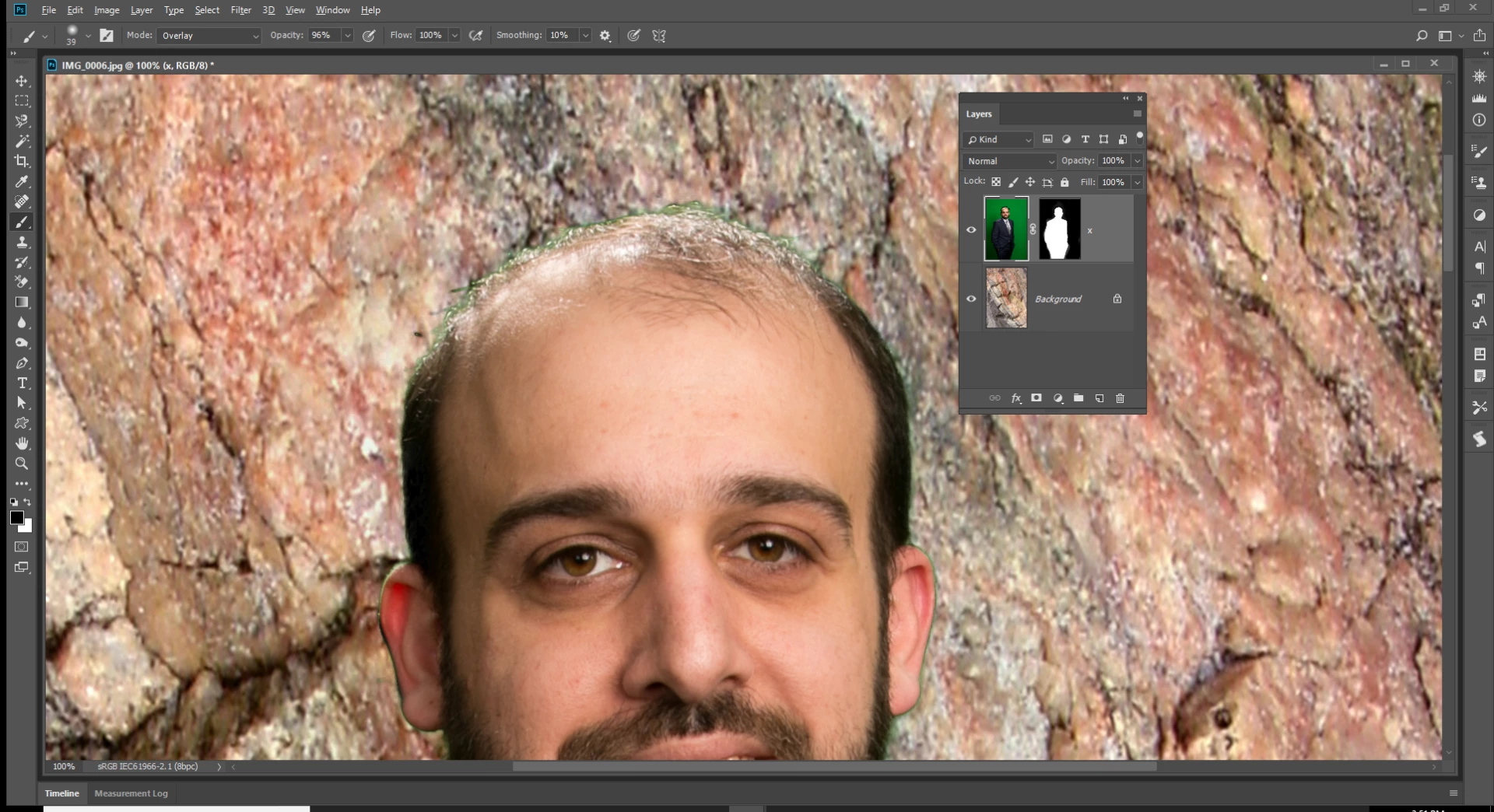Switch to the Timeline tab

[62, 793]
